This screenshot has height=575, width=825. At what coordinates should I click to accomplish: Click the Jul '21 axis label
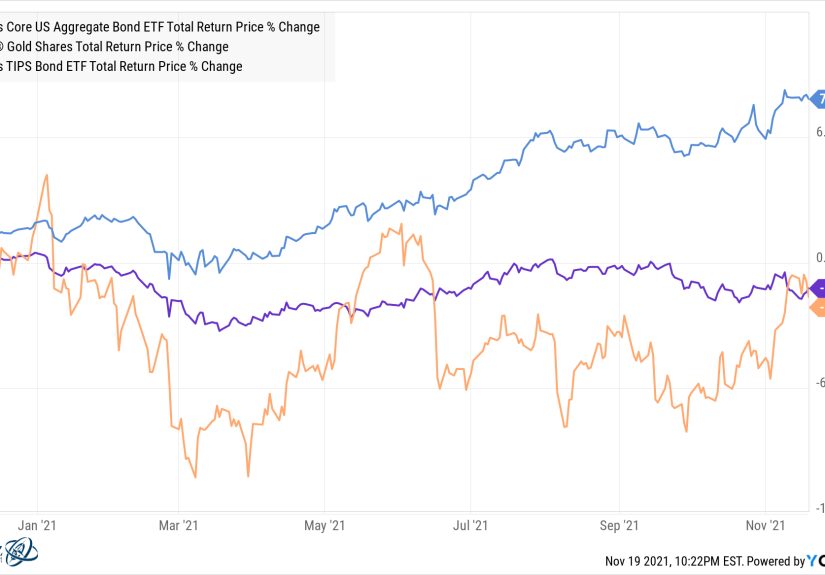[x=470, y=524]
